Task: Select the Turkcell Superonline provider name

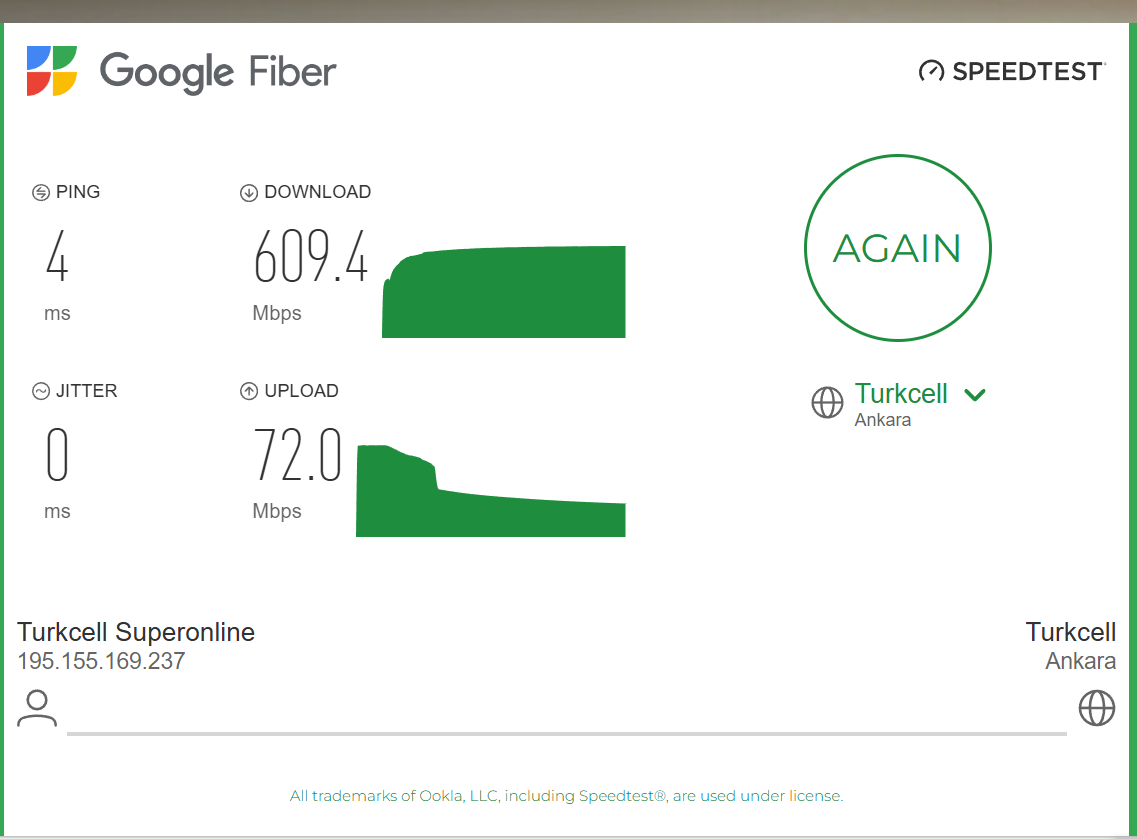Action: (x=136, y=632)
